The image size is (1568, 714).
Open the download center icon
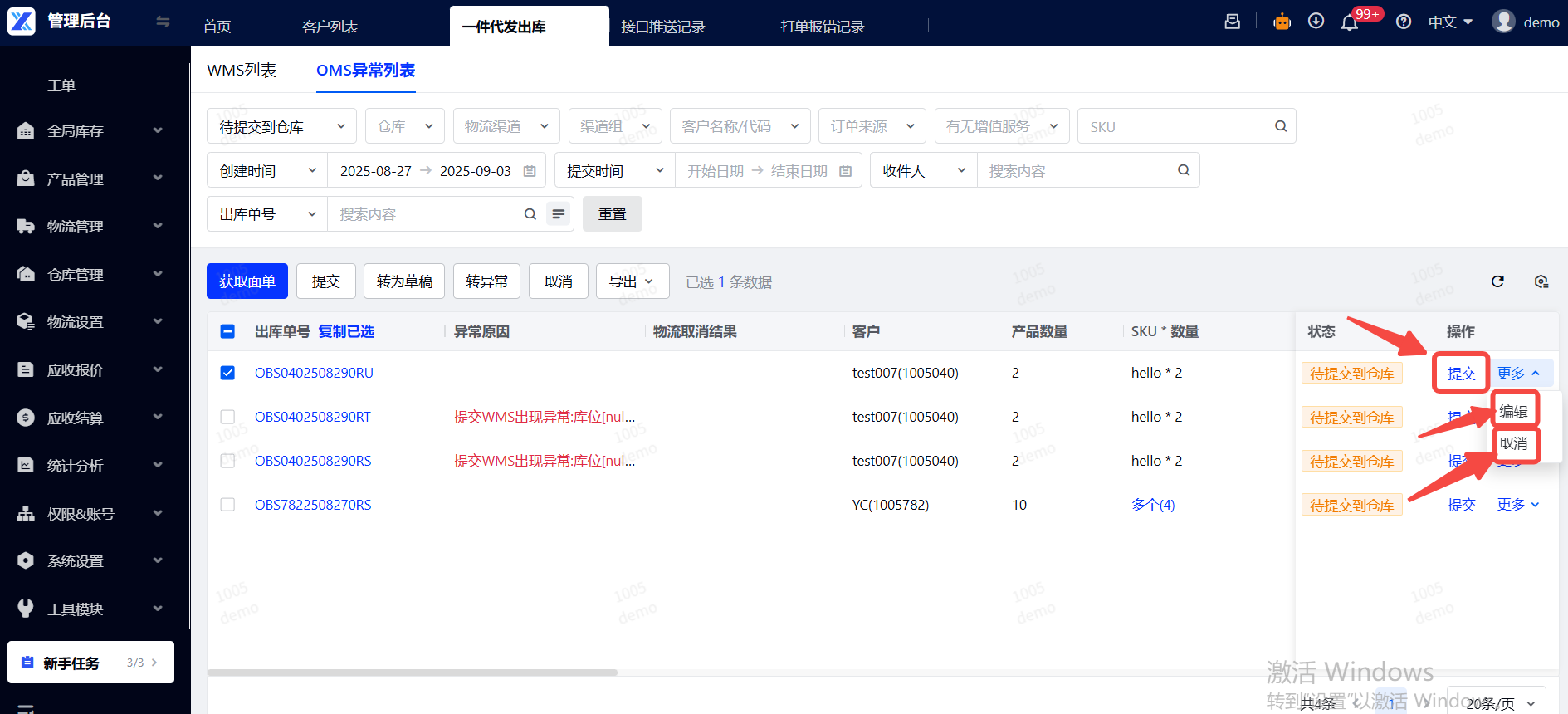pos(1316,21)
